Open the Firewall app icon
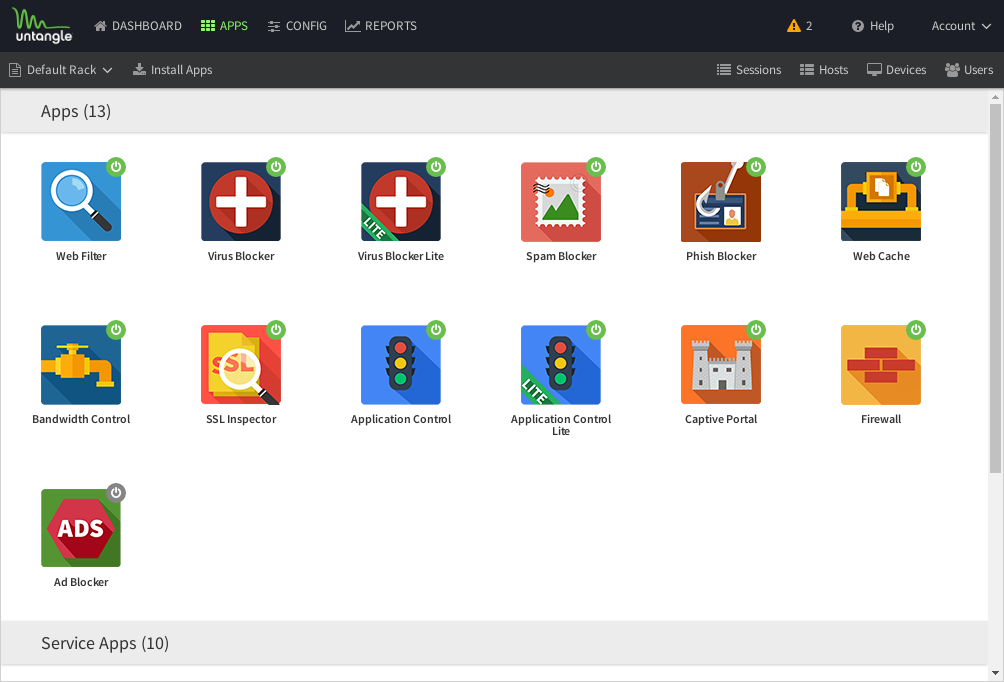1004x682 pixels. [881, 365]
